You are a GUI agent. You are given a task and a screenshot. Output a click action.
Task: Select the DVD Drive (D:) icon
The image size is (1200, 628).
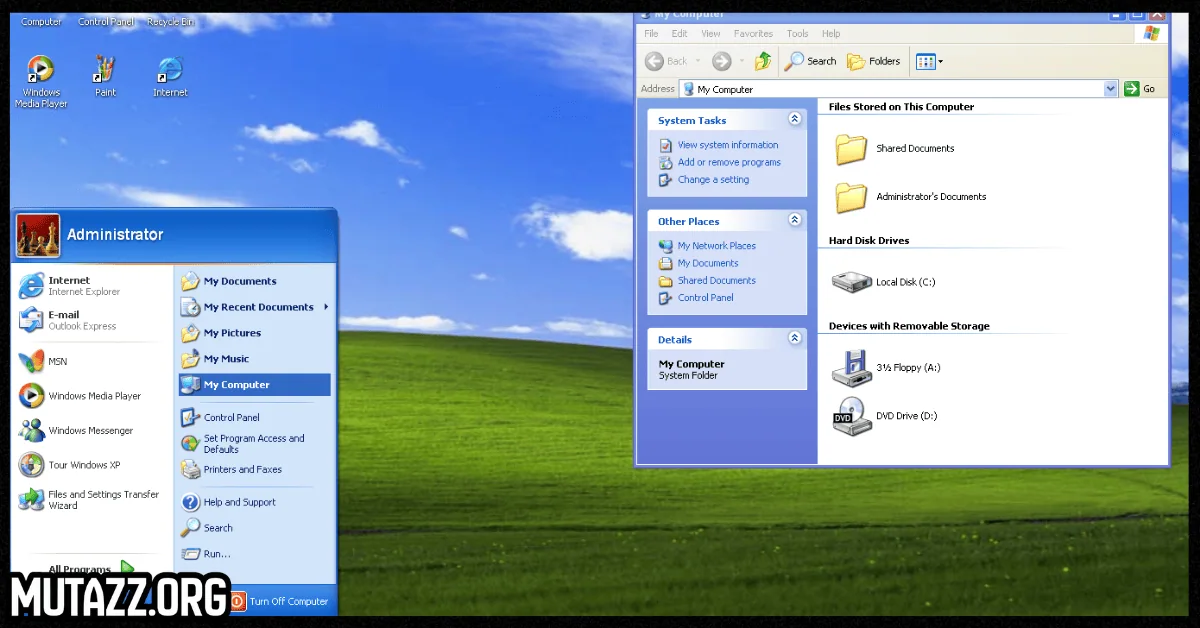[x=852, y=415]
